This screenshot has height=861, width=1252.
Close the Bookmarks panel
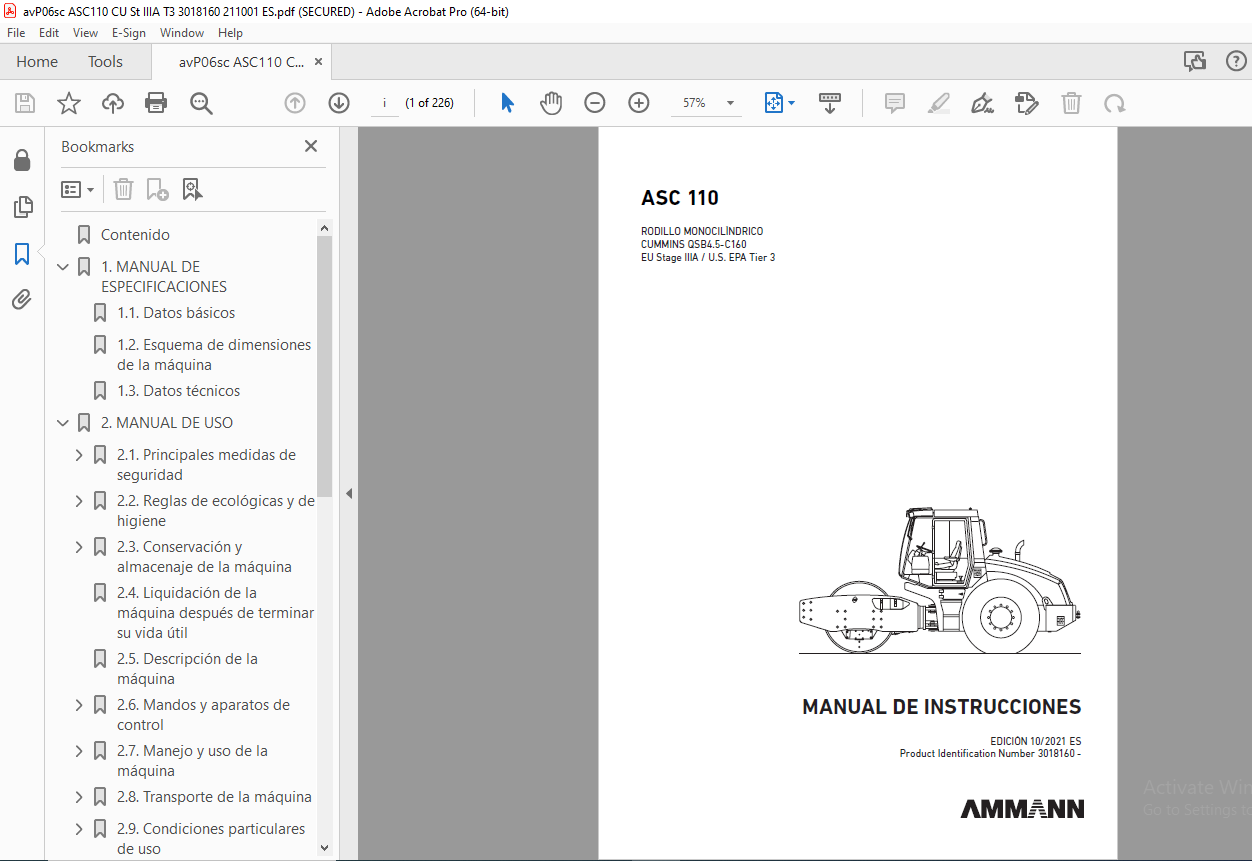pos(311,146)
